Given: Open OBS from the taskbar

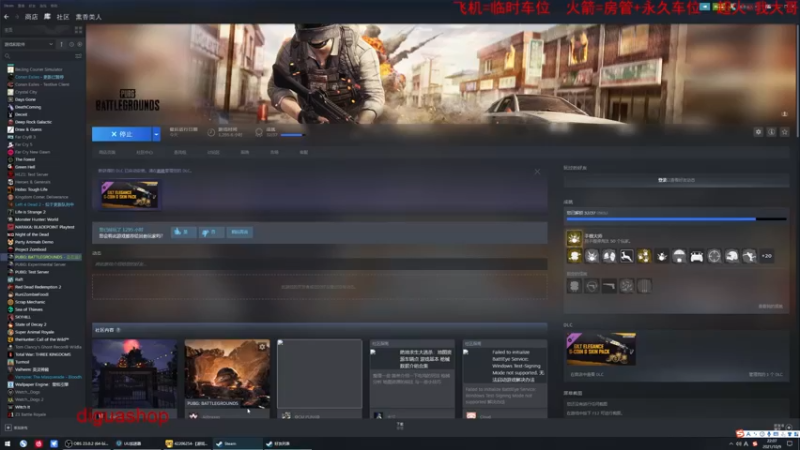Looking at the screenshot, I should (x=87, y=444).
